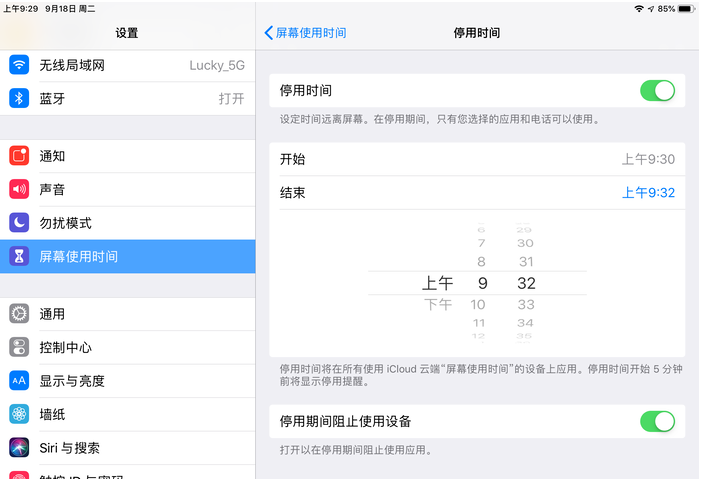Select minute 31 in the picker
Viewport: 702px width, 479px height.
click(526, 261)
